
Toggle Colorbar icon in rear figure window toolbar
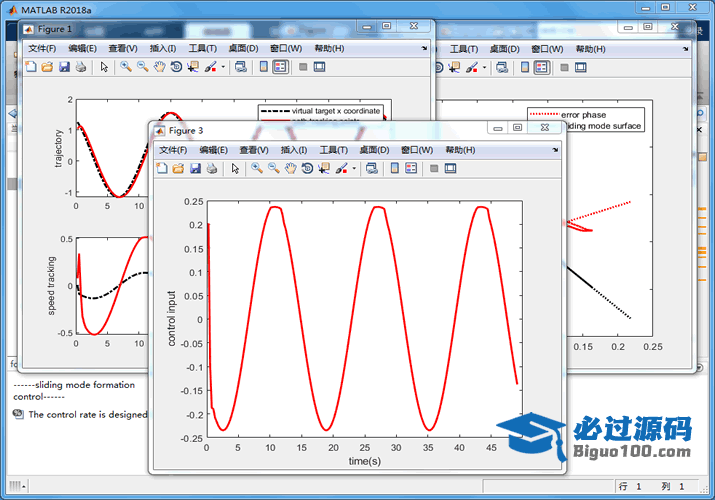(x=525, y=67)
